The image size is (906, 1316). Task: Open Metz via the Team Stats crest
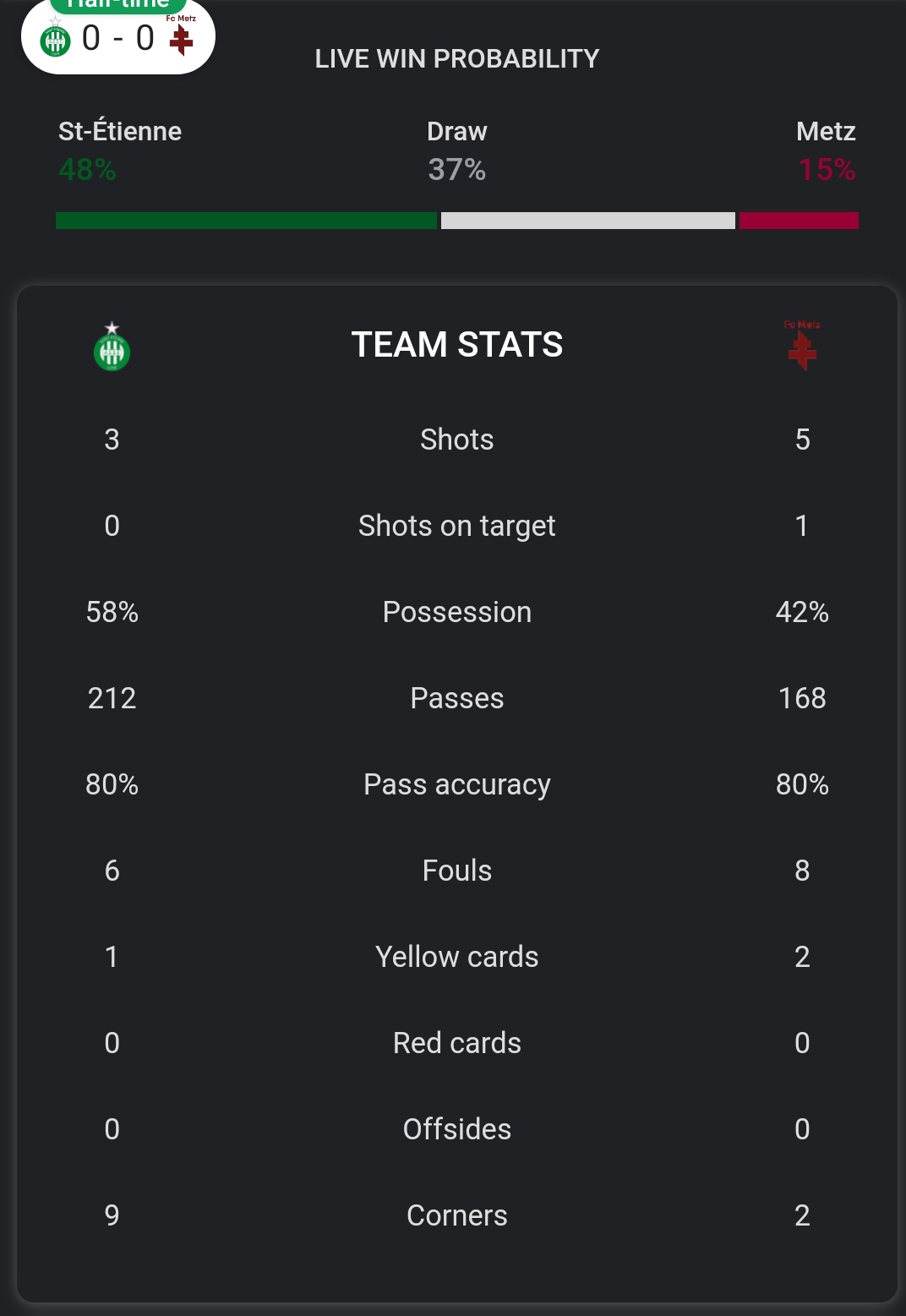[802, 347]
